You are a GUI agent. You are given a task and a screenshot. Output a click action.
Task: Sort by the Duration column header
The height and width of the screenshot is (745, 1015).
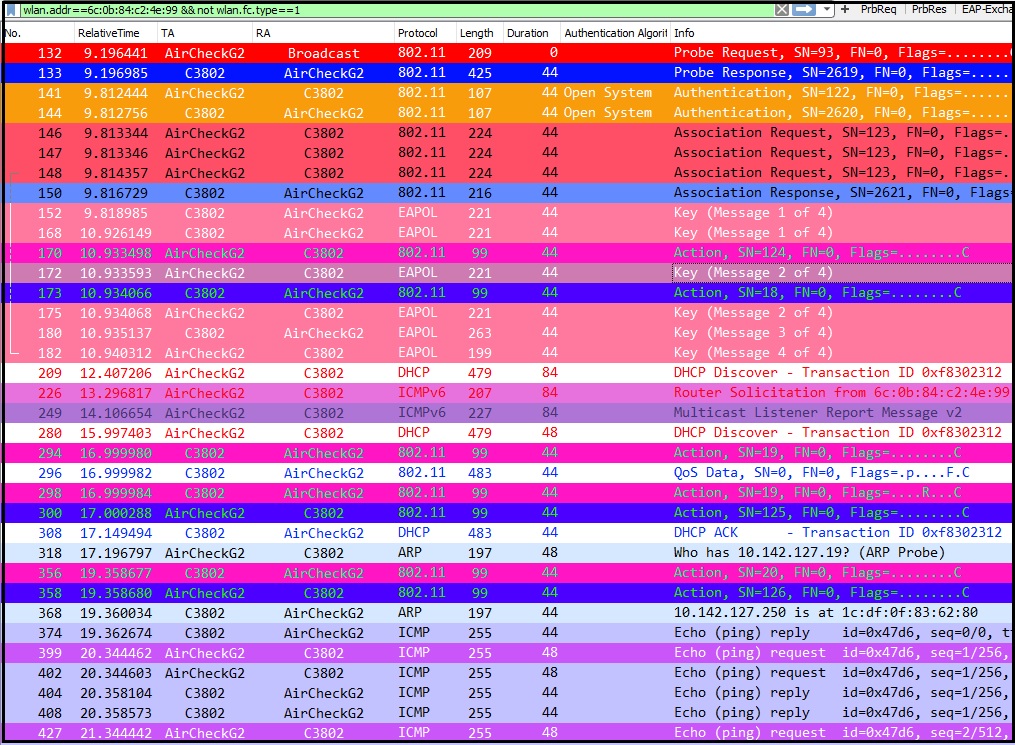(531, 33)
